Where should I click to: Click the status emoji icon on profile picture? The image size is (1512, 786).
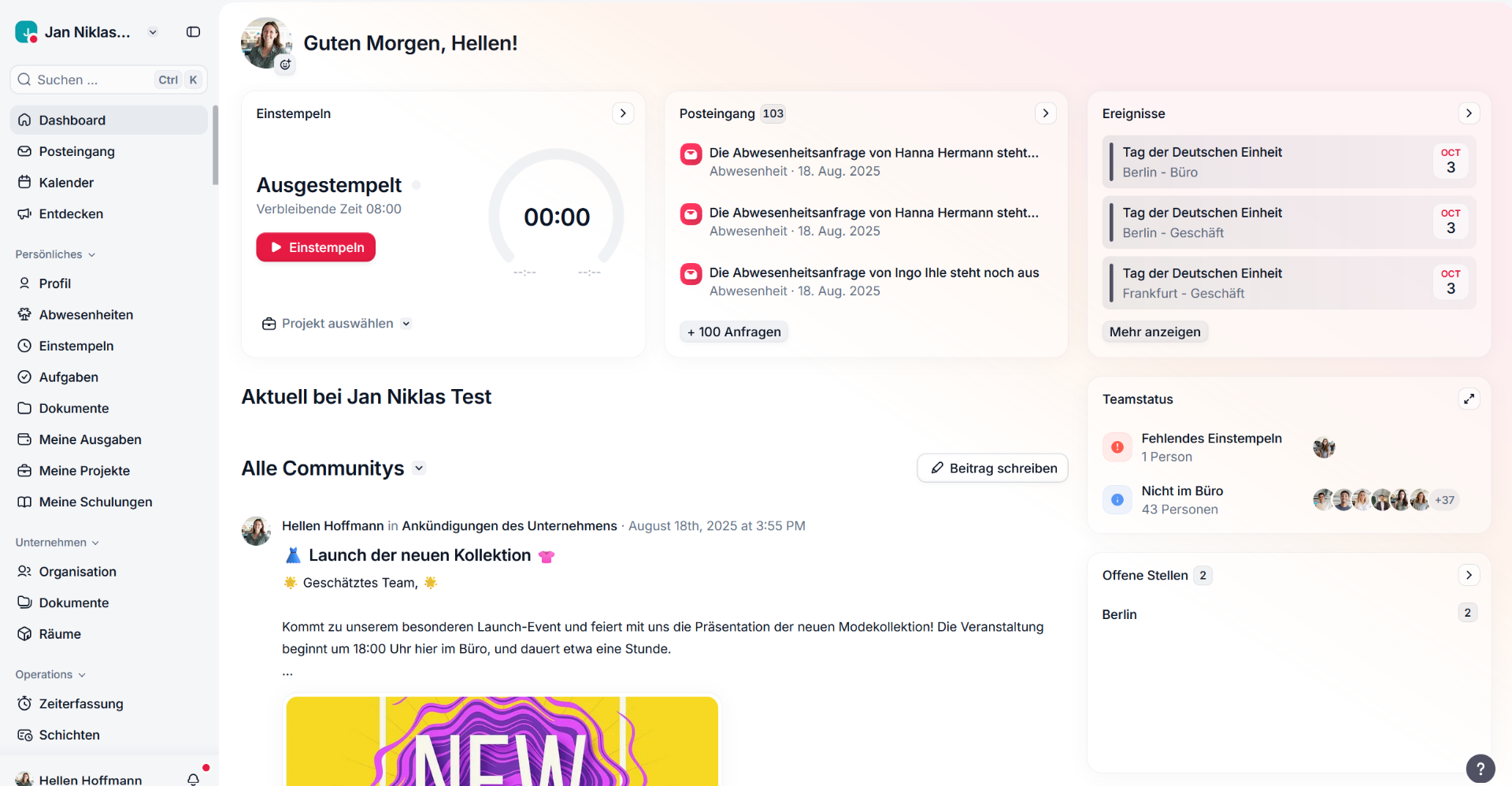285,65
